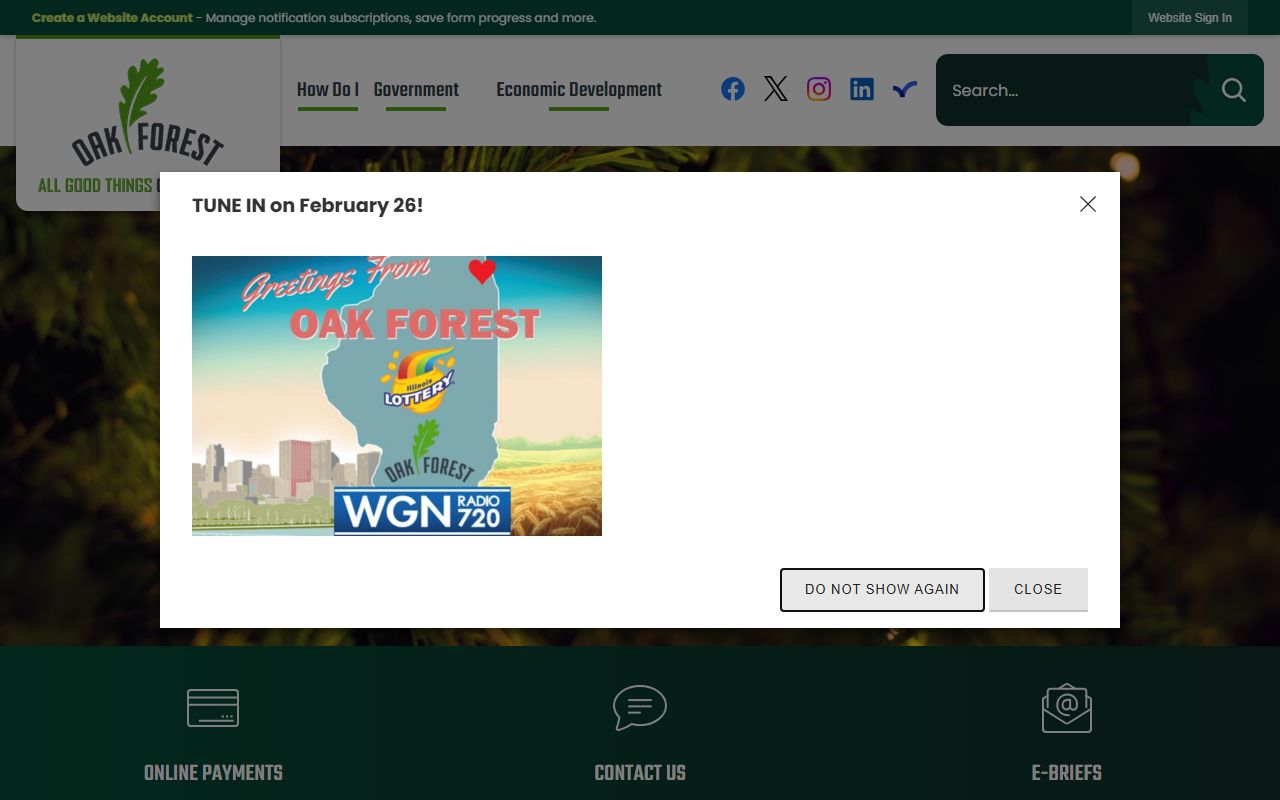
Task: Click the blue checkmark social icon
Action: coord(905,90)
